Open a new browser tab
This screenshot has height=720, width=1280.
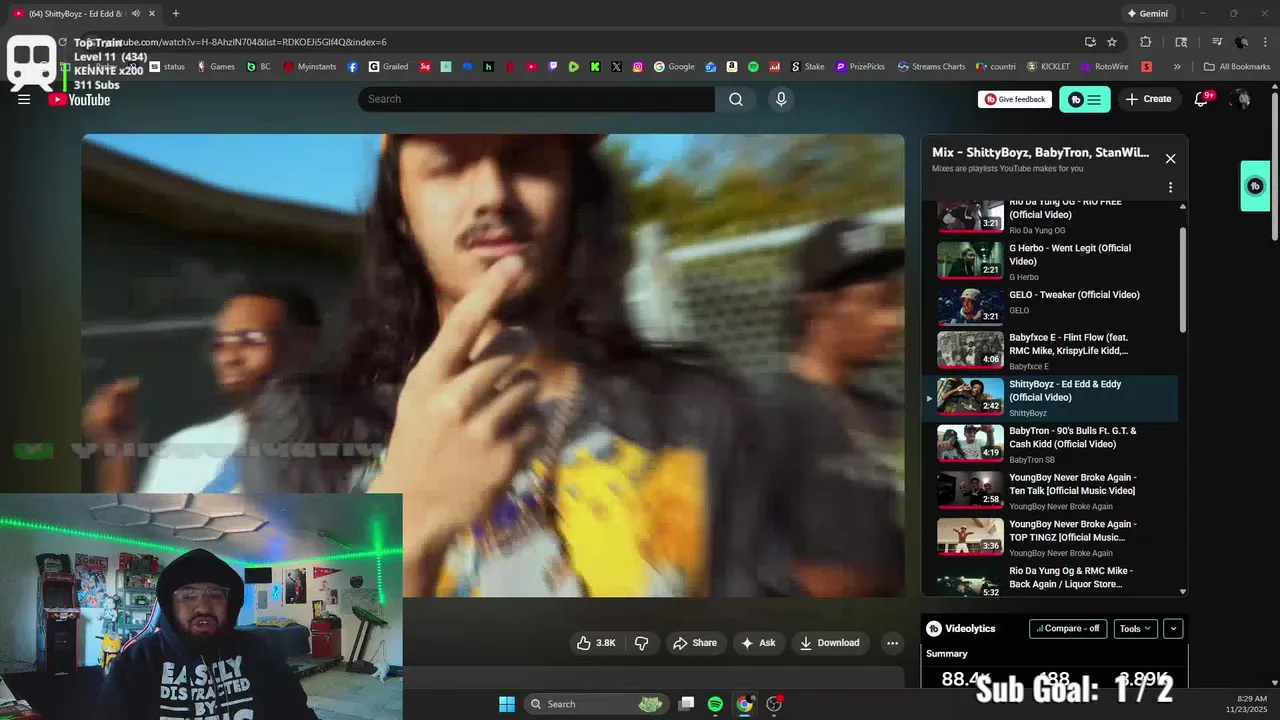(x=176, y=13)
